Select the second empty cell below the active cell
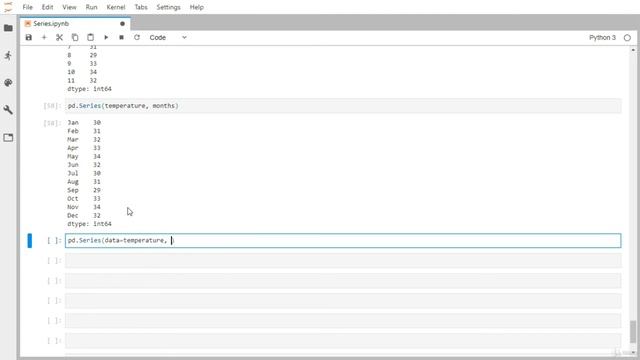 (x=343, y=280)
